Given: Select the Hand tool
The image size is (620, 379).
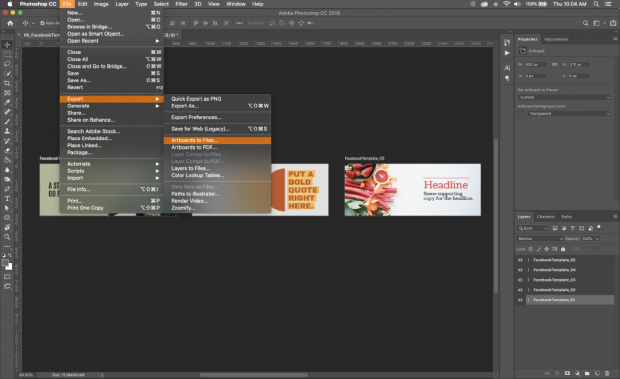Looking at the screenshot, I should pos(7,227).
